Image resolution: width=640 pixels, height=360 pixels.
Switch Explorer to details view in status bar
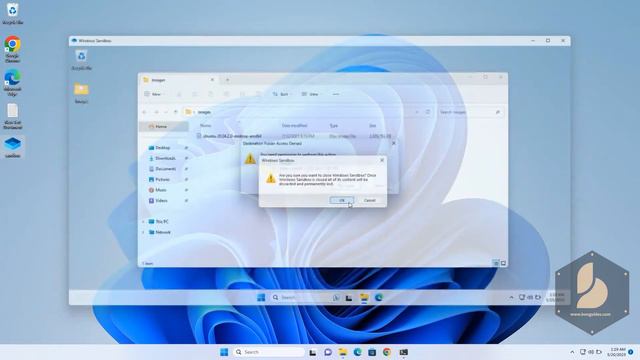pyautogui.click(x=496, y=263)
